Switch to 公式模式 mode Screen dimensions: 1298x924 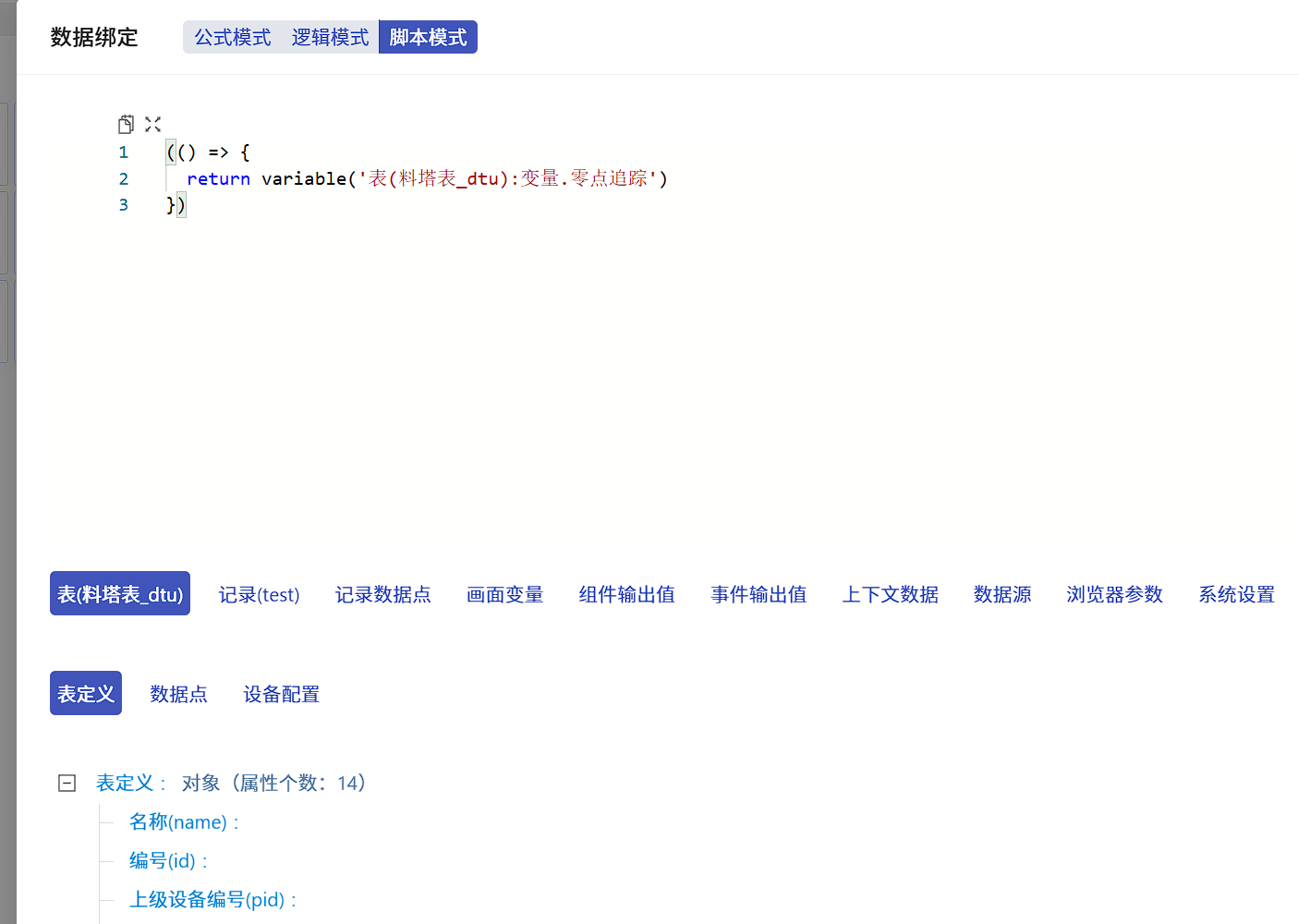tap(233, 37)
